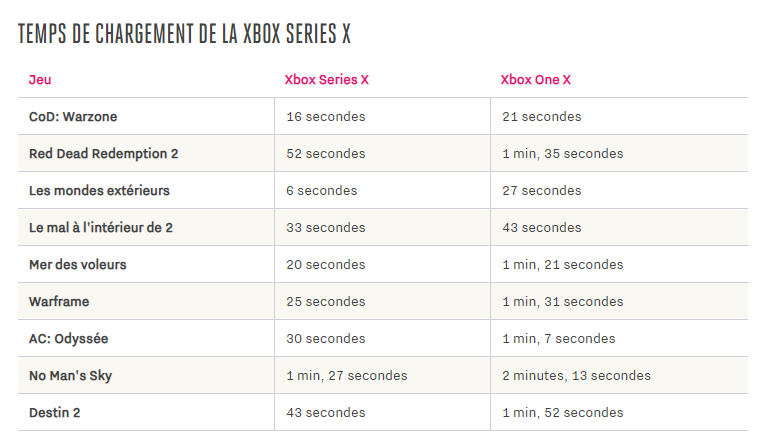The width and height of the screenshot is (765, 446).
Task: Select "Le mal à l'intérieur de 2" row label
Action: (101, 228)
